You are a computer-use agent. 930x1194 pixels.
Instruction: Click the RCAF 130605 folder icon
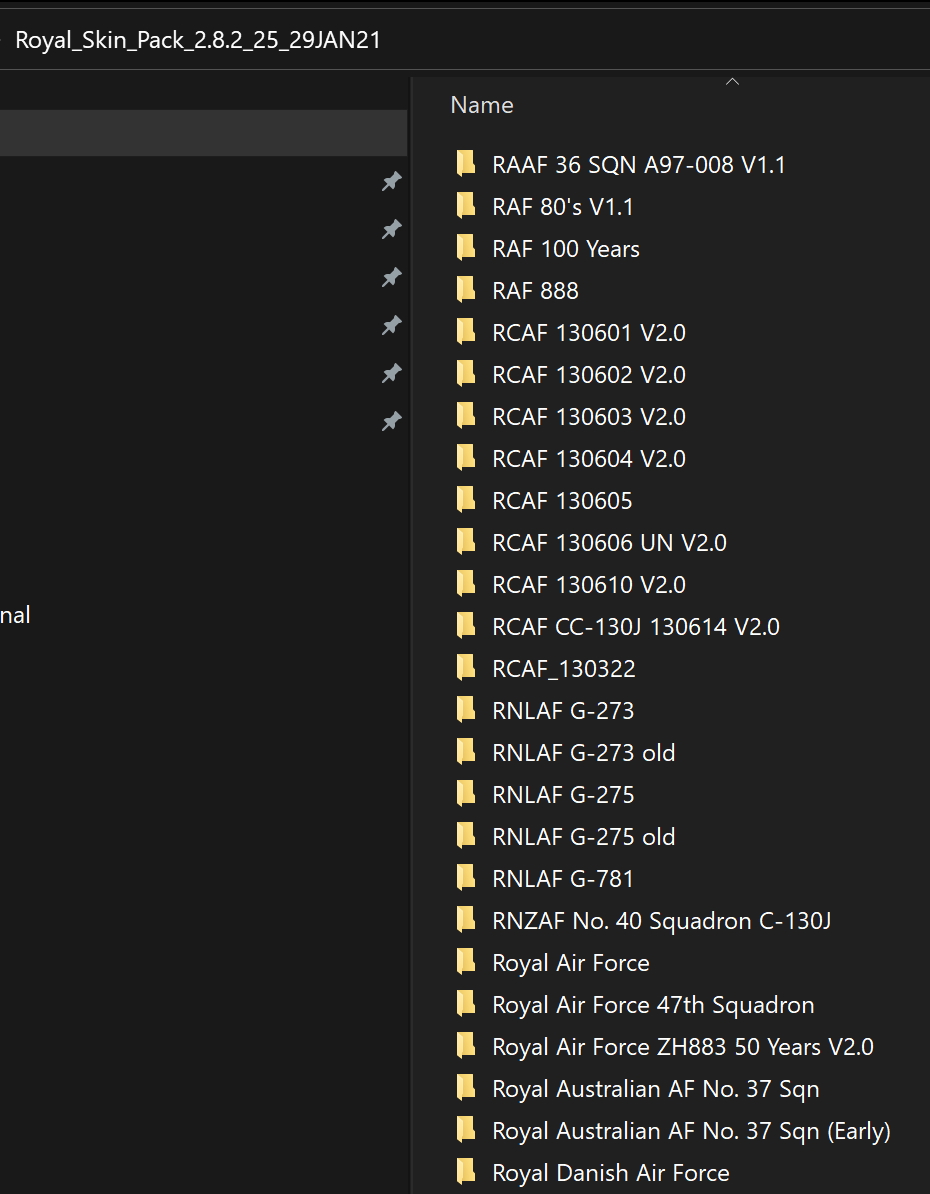(x=465, y=500)
